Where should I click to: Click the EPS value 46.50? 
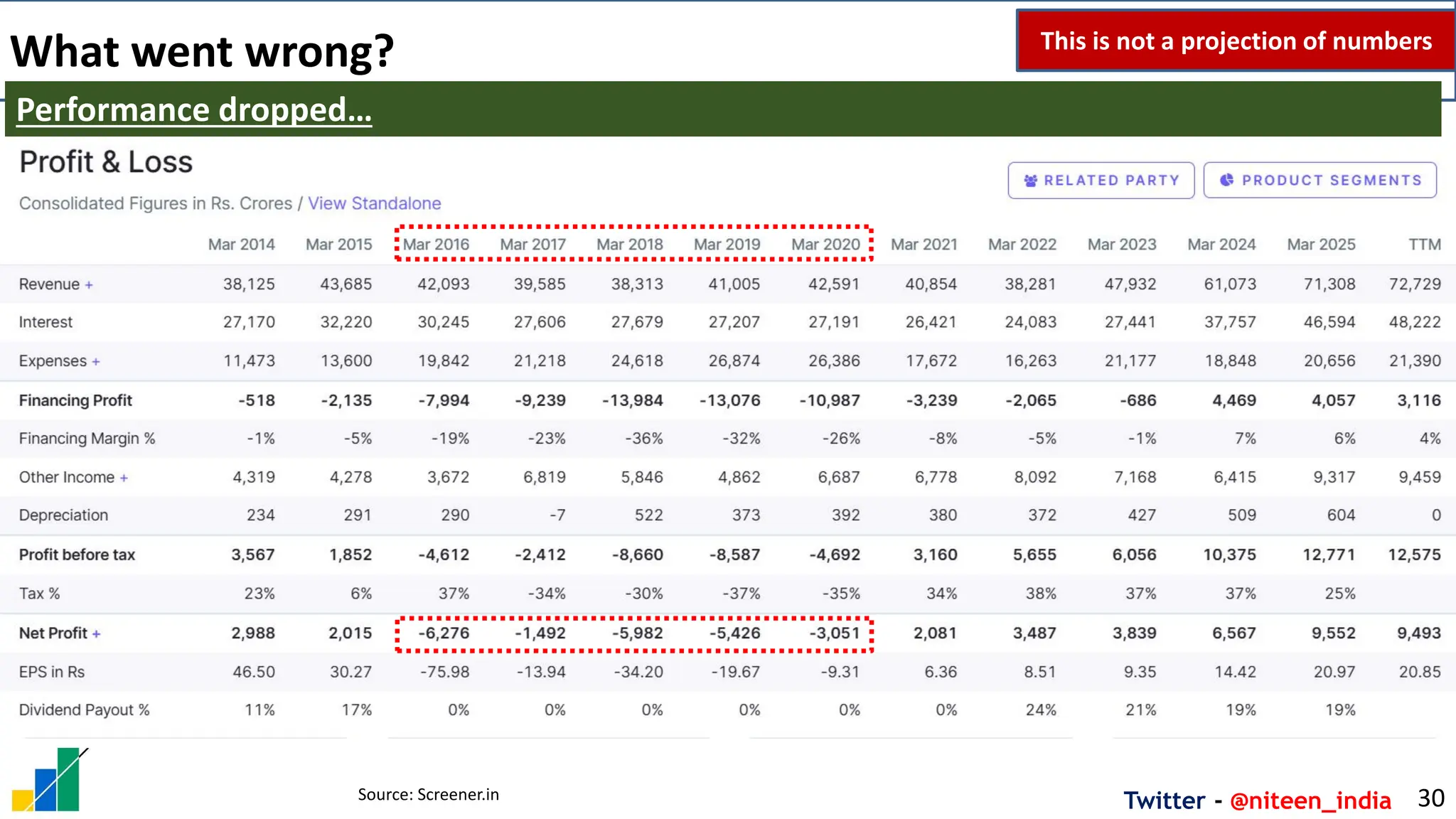tap(254, 672)
